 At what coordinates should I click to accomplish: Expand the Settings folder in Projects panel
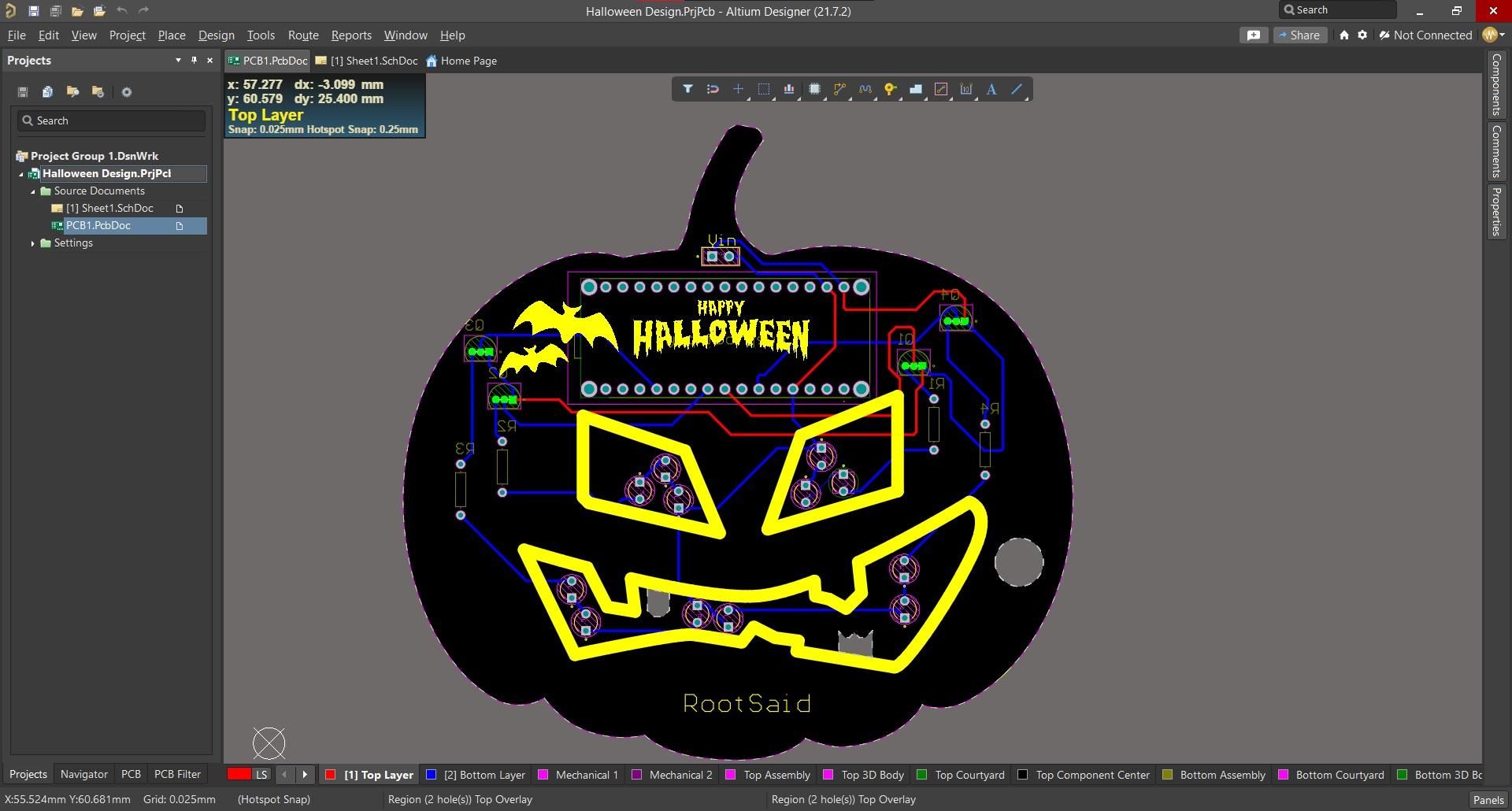[33, 243]
